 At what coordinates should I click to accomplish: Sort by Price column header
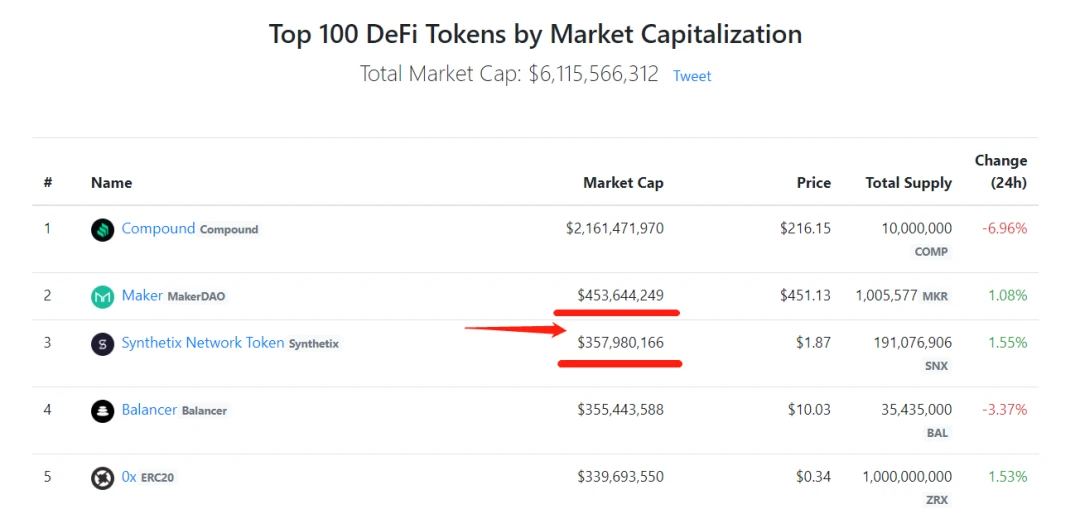click(x=813, y=183)
